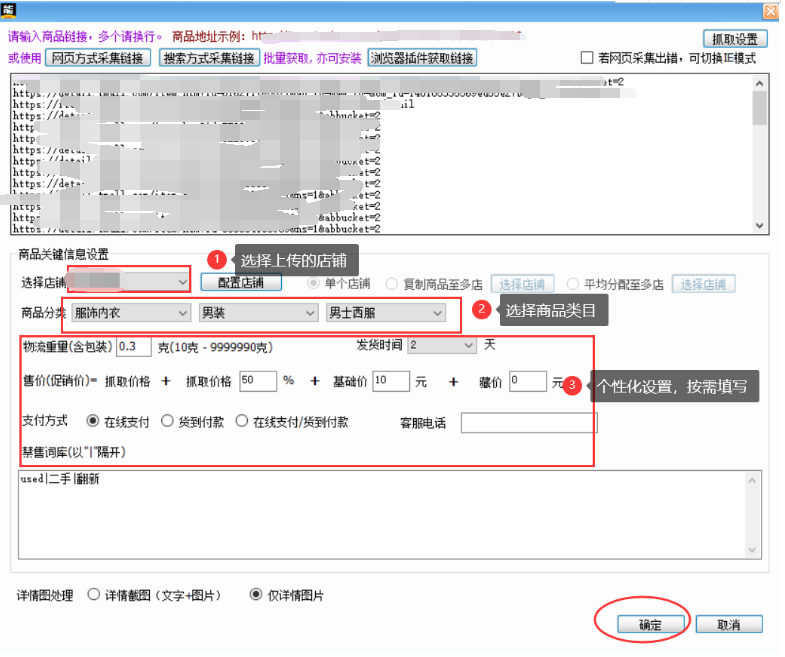This screenshot has height=657, width=785.
Task: Click the app logo icon in the title bar
Action: 9,10
